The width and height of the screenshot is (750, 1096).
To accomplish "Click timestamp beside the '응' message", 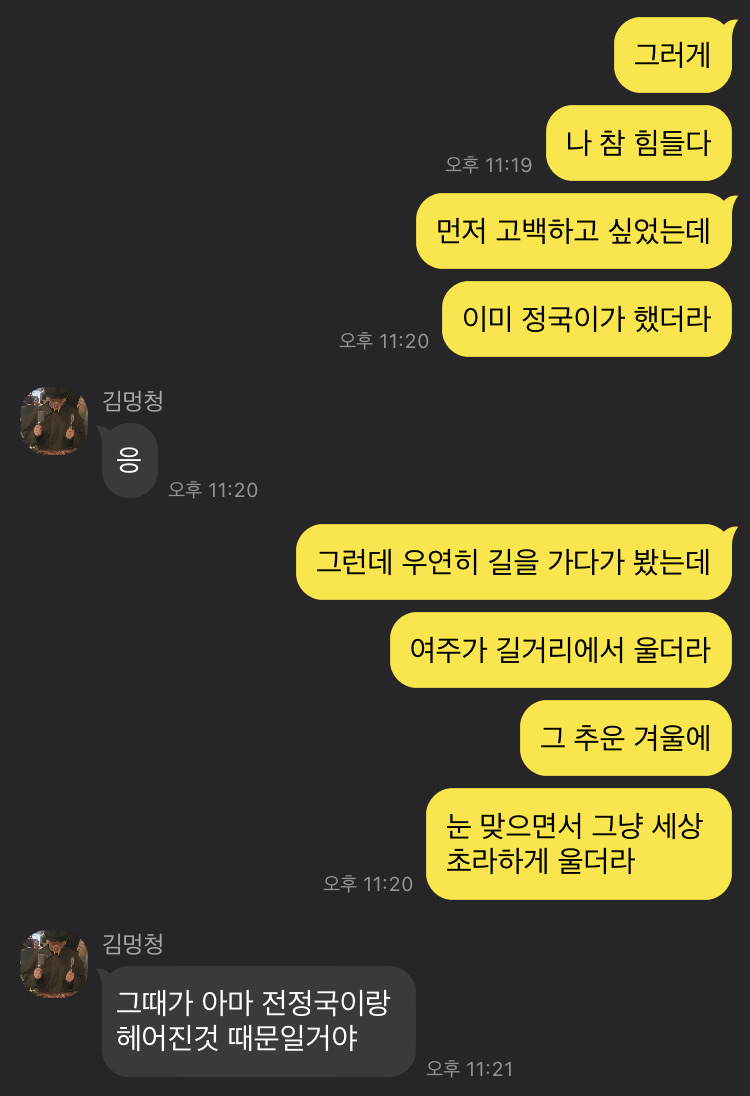I will click(213, 490).
